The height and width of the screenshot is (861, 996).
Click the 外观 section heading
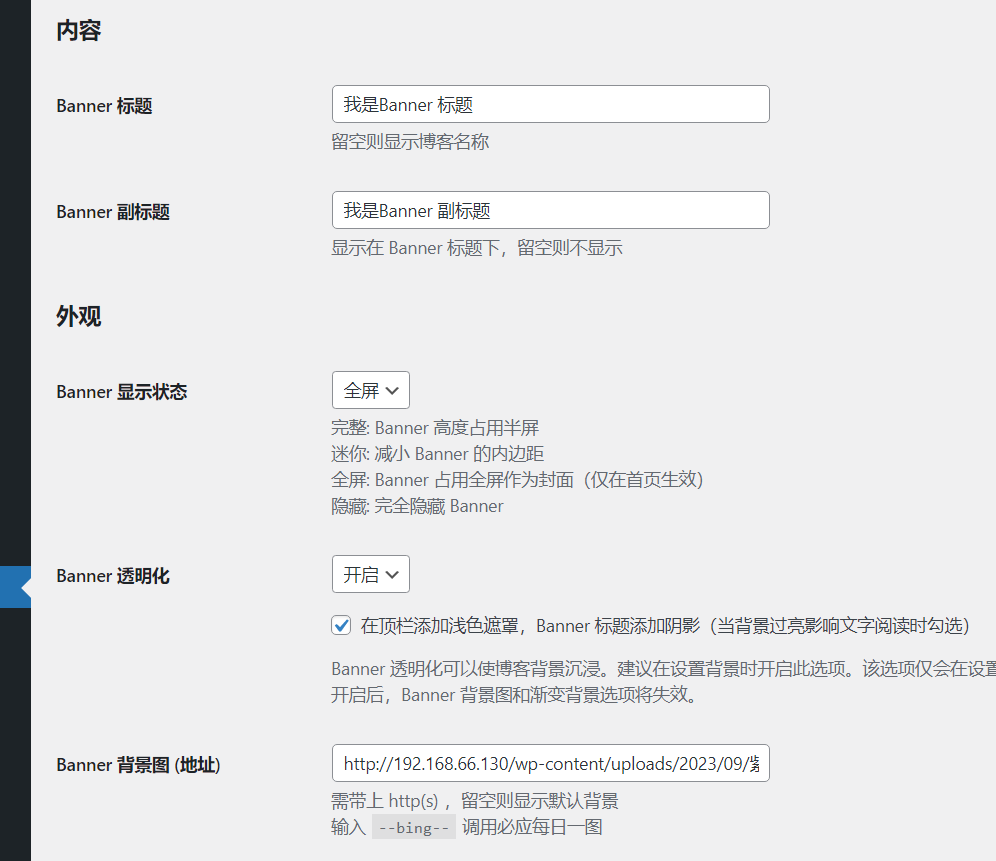[x=78, y=317]
